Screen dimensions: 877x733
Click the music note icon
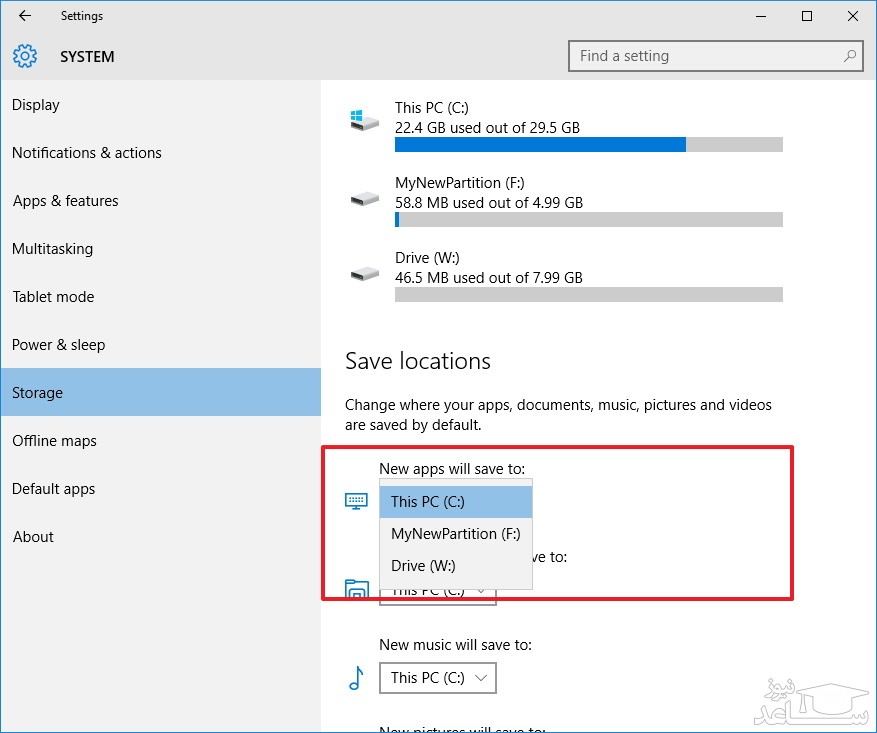[356, 679]
